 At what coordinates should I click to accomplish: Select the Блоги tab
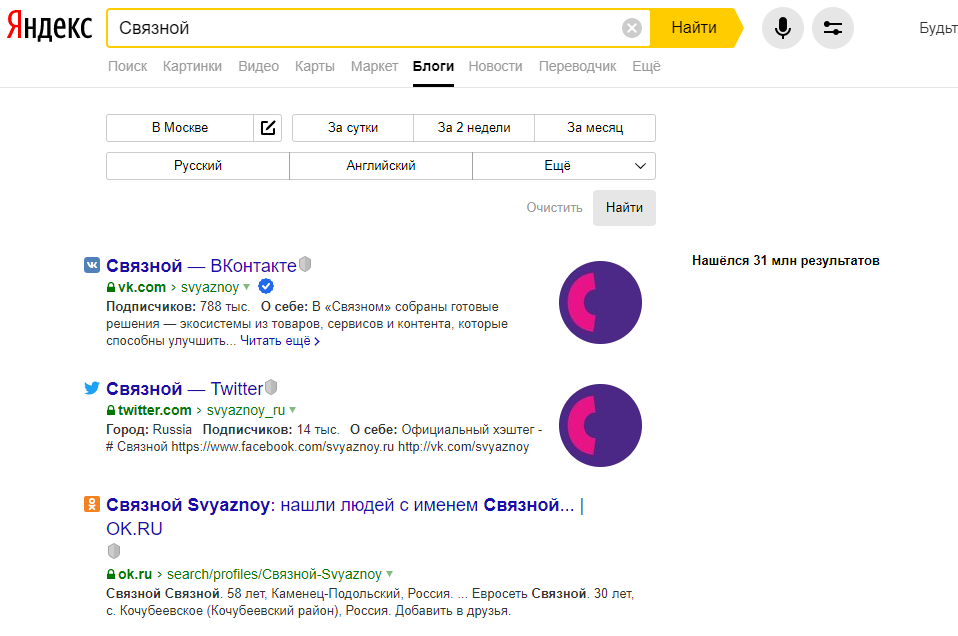point(433,66)
